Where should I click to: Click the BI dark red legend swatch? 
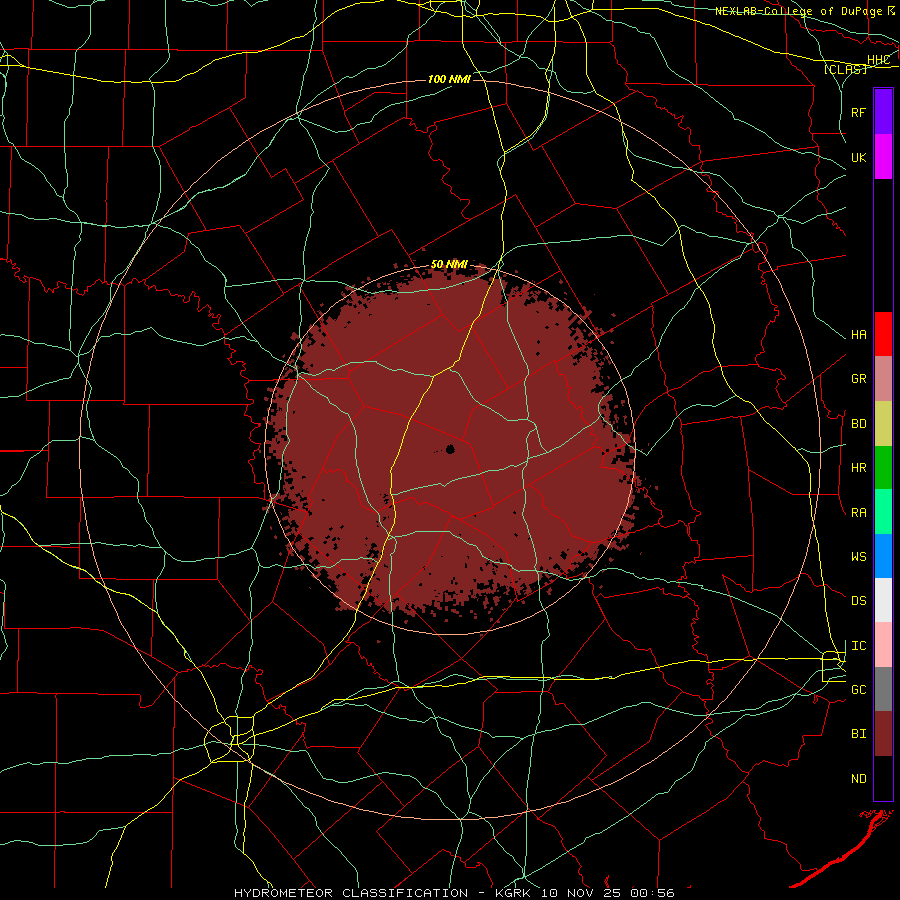(x=883, y=734)
